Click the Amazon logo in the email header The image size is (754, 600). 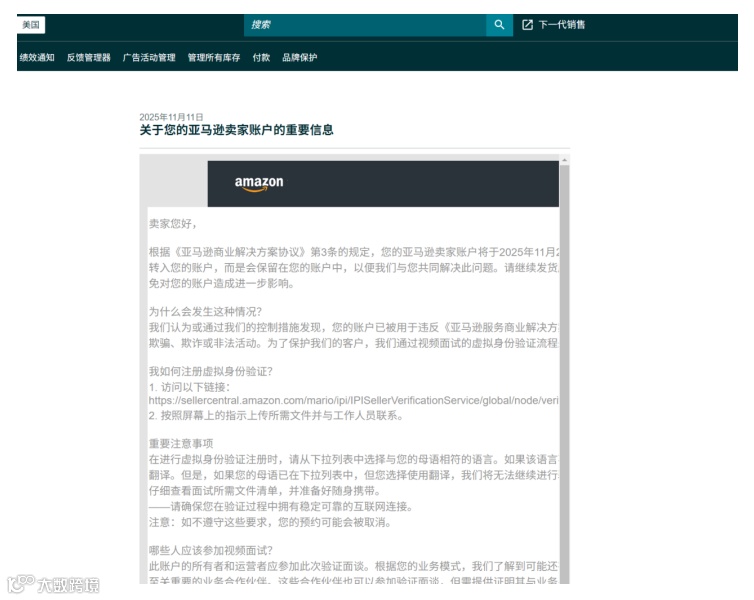pyautogui.click(x=259, y=183)
